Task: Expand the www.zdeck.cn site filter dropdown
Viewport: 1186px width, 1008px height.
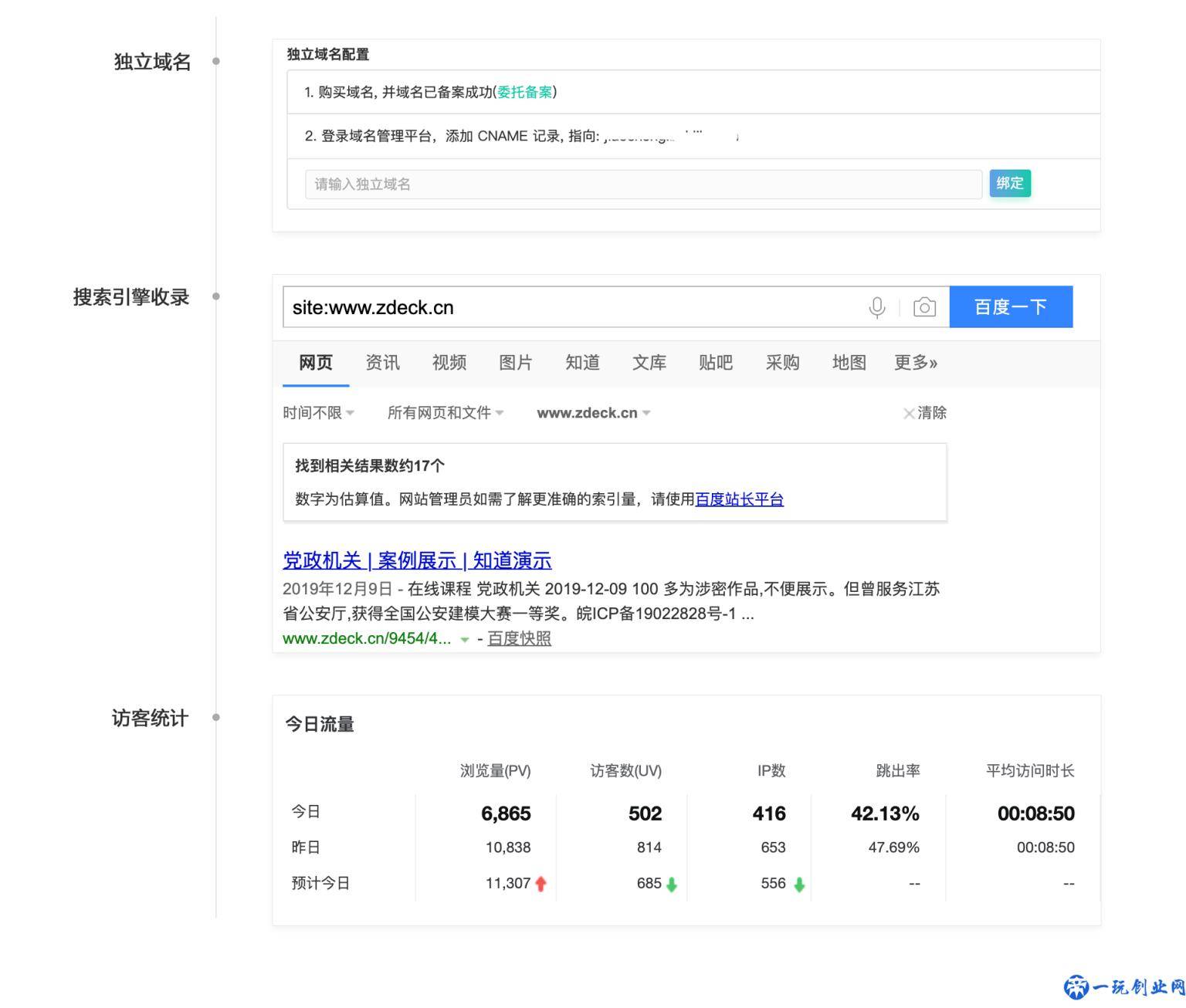Action: pyautogui.click(x=594, y=413)
